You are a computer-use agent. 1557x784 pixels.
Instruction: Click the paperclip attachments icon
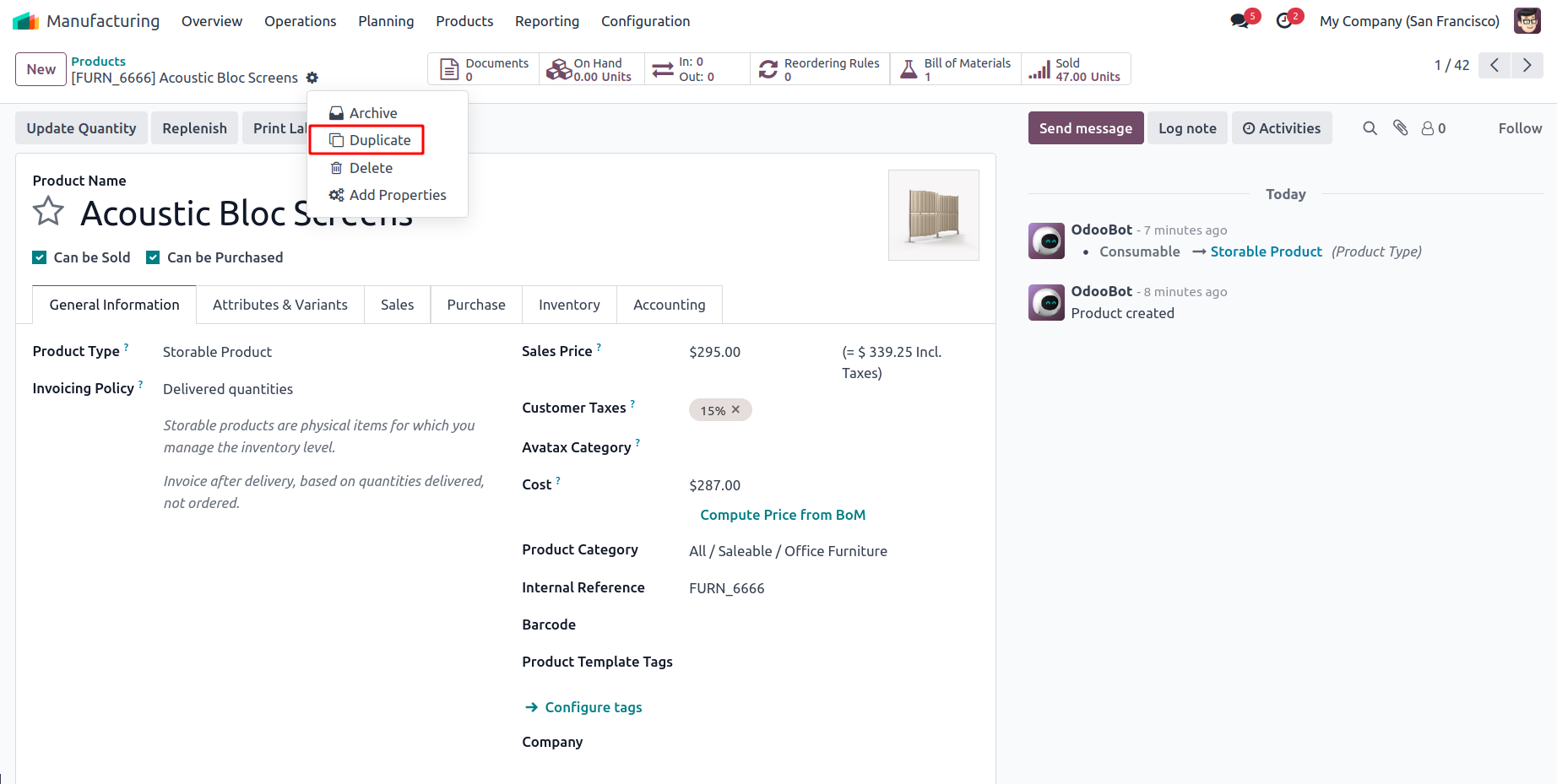coord(1401,128)
